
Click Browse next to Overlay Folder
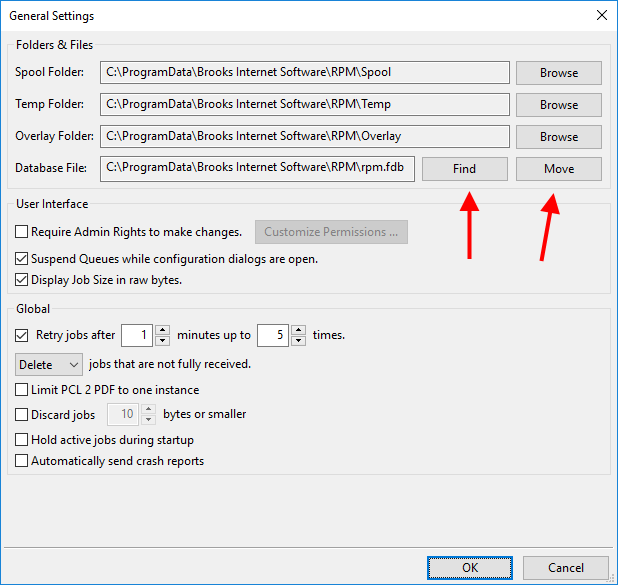point(558,137)
